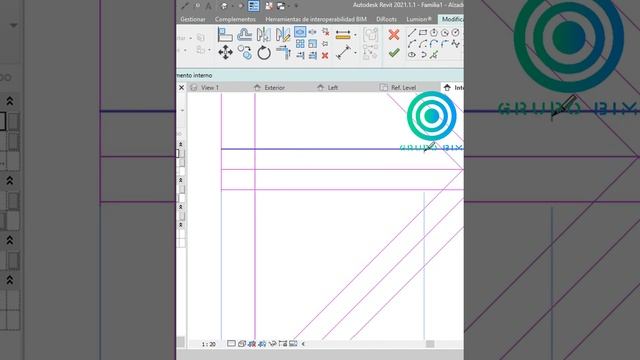This screenshot has width=640, height=360.
Task: Select the Ellipse draw tool
Action: [412, 55]
